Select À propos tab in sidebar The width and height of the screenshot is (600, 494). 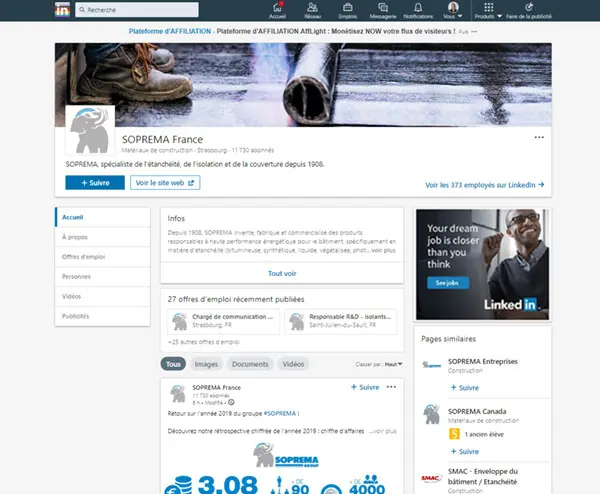[103, 237]
